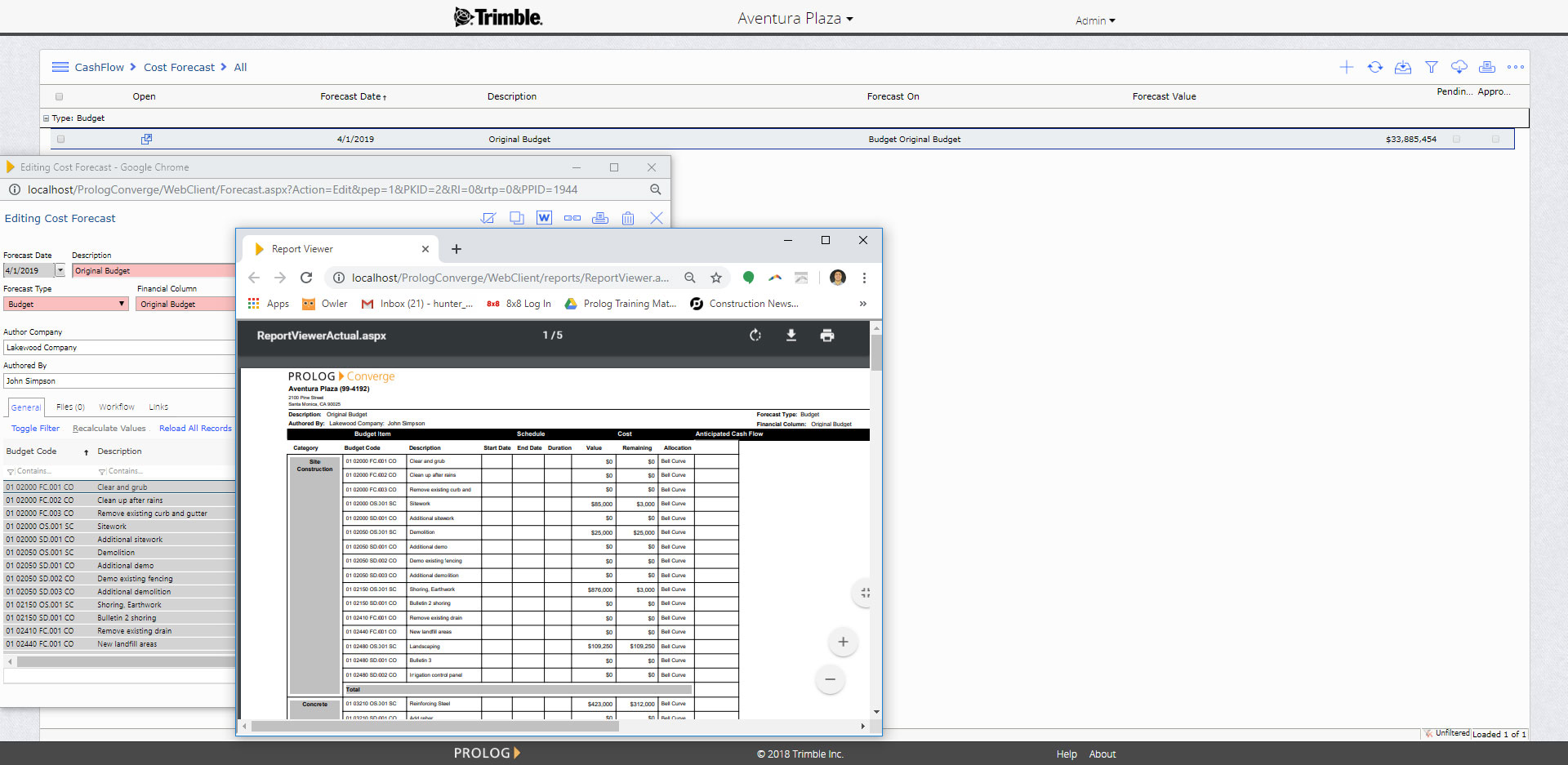Open the Budget Code column filter operator
The width and height of the screenshot is (1568, 765).
11,471
